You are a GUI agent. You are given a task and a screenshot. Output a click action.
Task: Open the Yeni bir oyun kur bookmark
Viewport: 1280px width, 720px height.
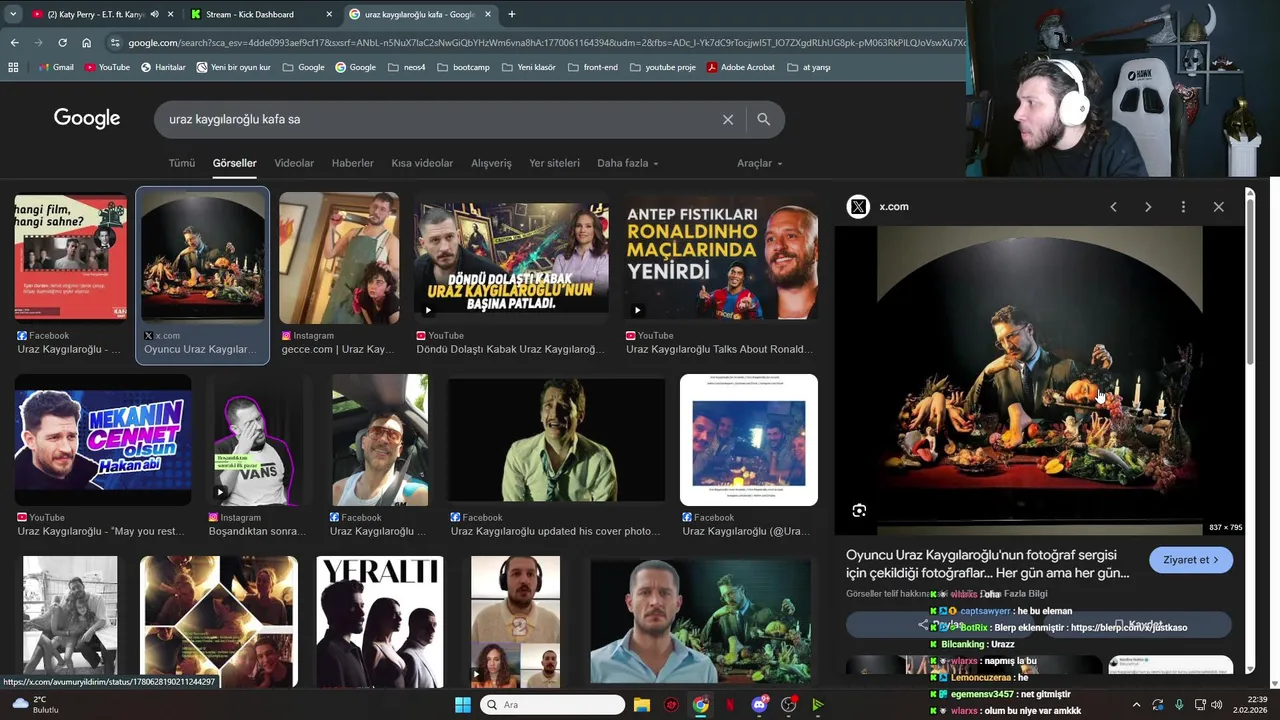(x=233, y=67)
